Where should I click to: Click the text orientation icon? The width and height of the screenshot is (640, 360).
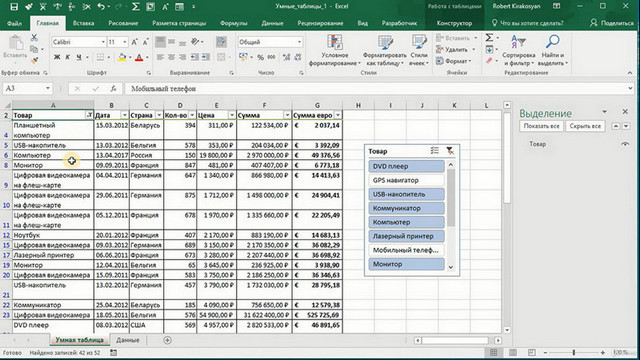click(195, 42)
